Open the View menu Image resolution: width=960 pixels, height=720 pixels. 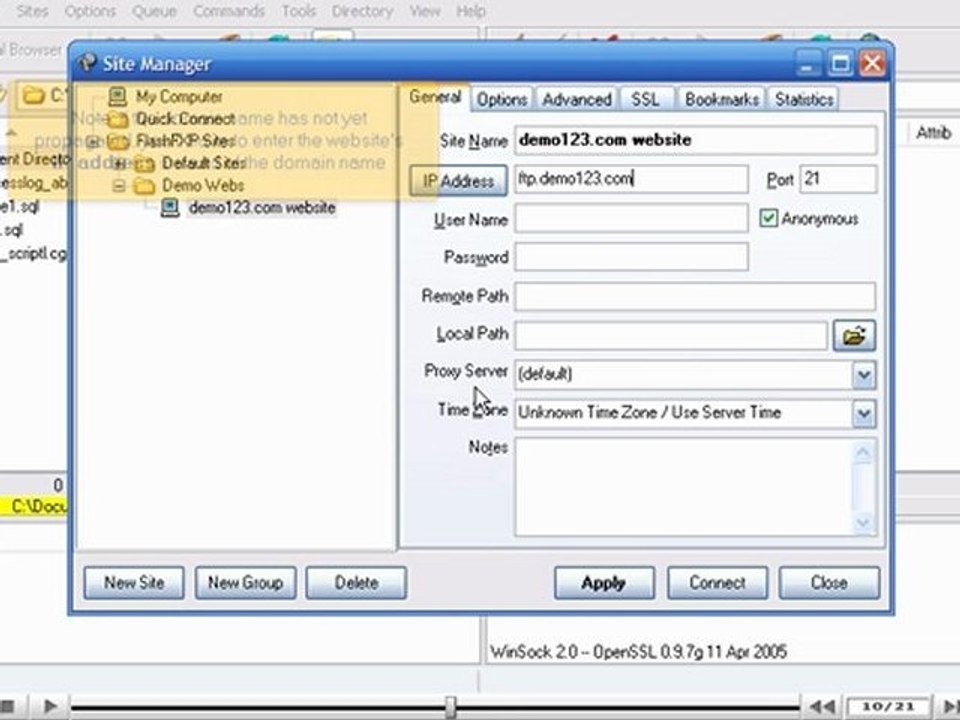[x=425, y=11]
